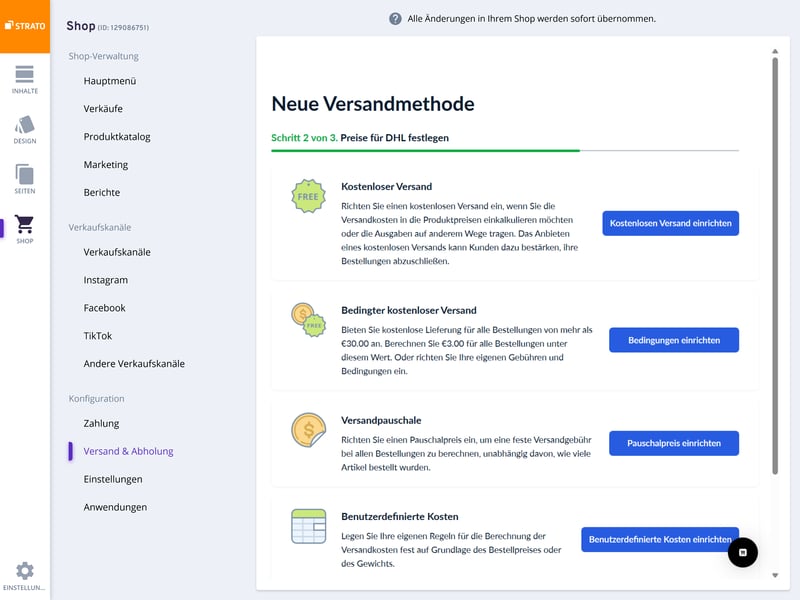Image resolution: width=800 pixels, height=600 pixels.
Task: Go to Produktkatalog menu item
Action: pyautogui.click(x=117, y=137)
